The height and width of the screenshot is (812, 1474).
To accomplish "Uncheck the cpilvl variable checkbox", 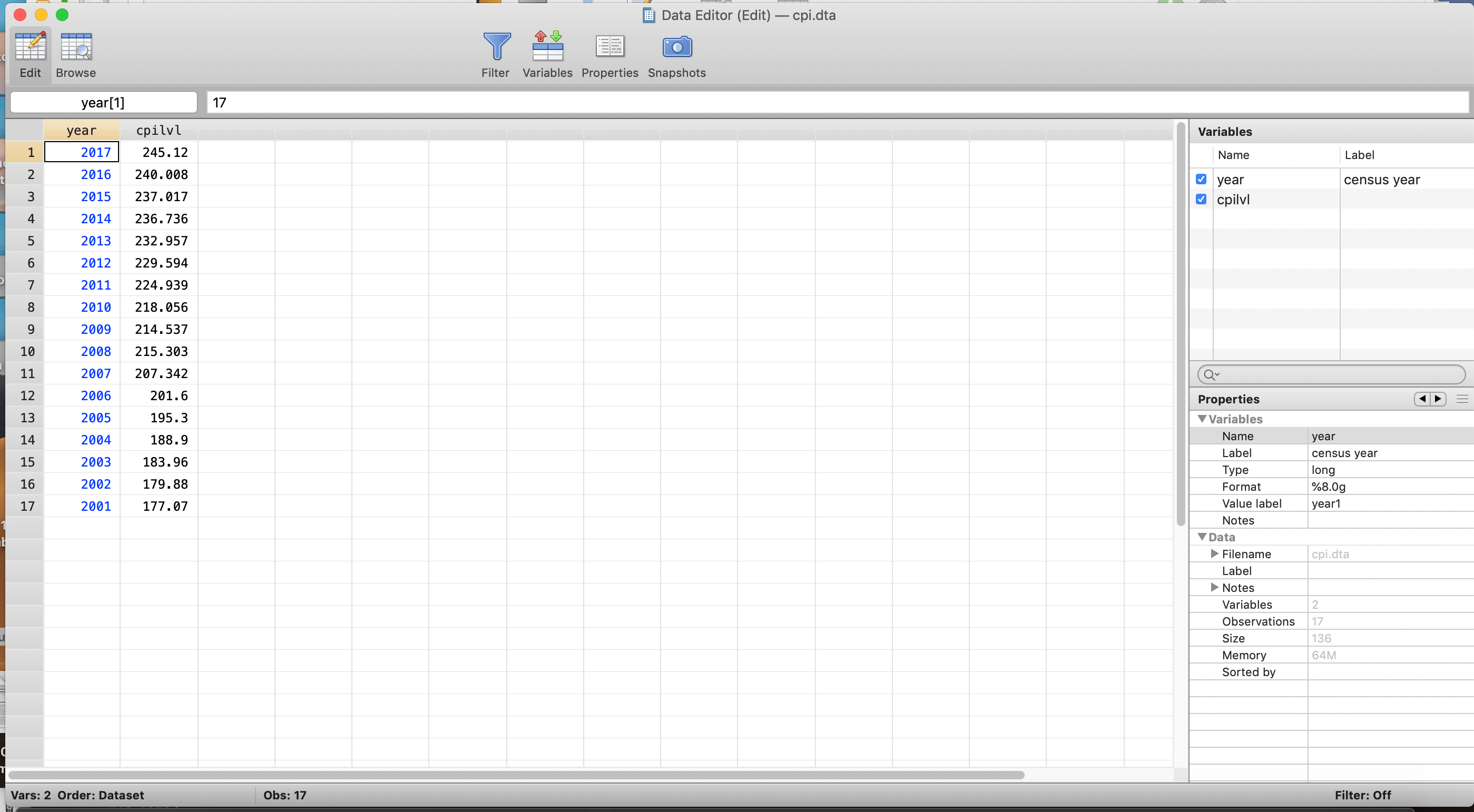I will click(1201, 199).
